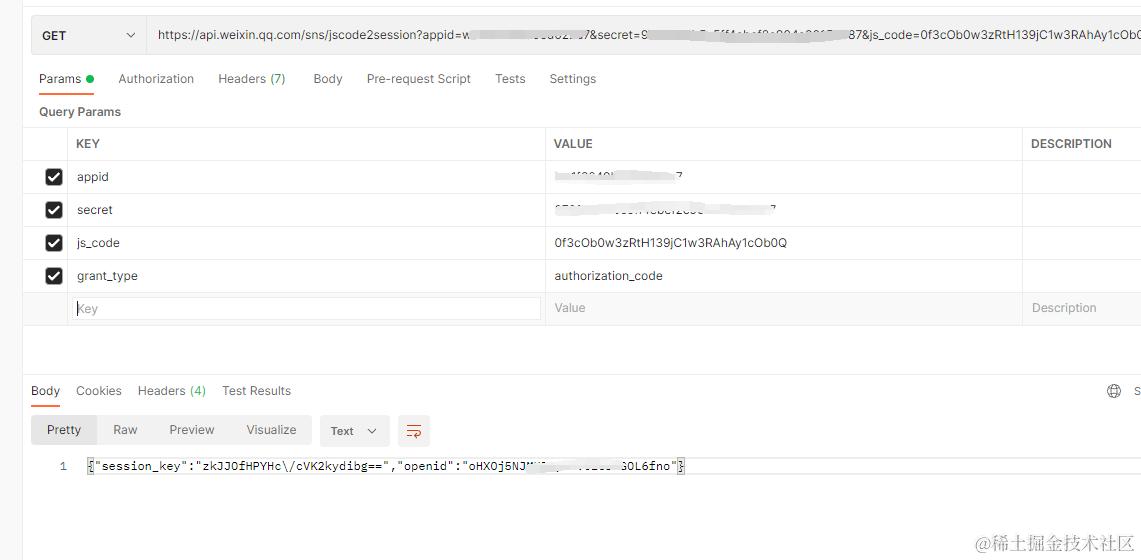The image size is (1141, 560).
Task: Click the Query Params heading
Action: coord(80,112)
